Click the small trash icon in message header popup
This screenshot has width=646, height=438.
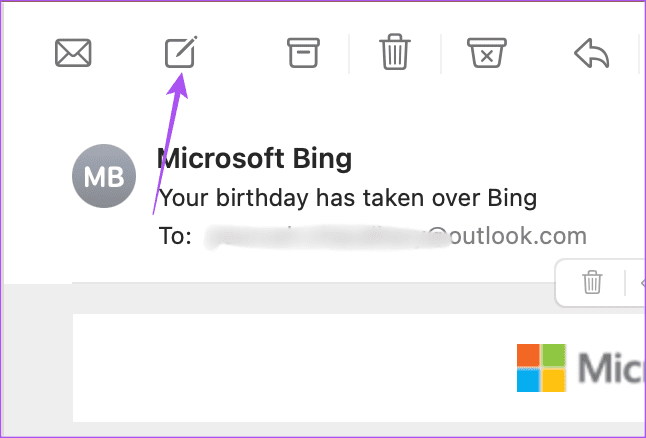pos(592,282)
